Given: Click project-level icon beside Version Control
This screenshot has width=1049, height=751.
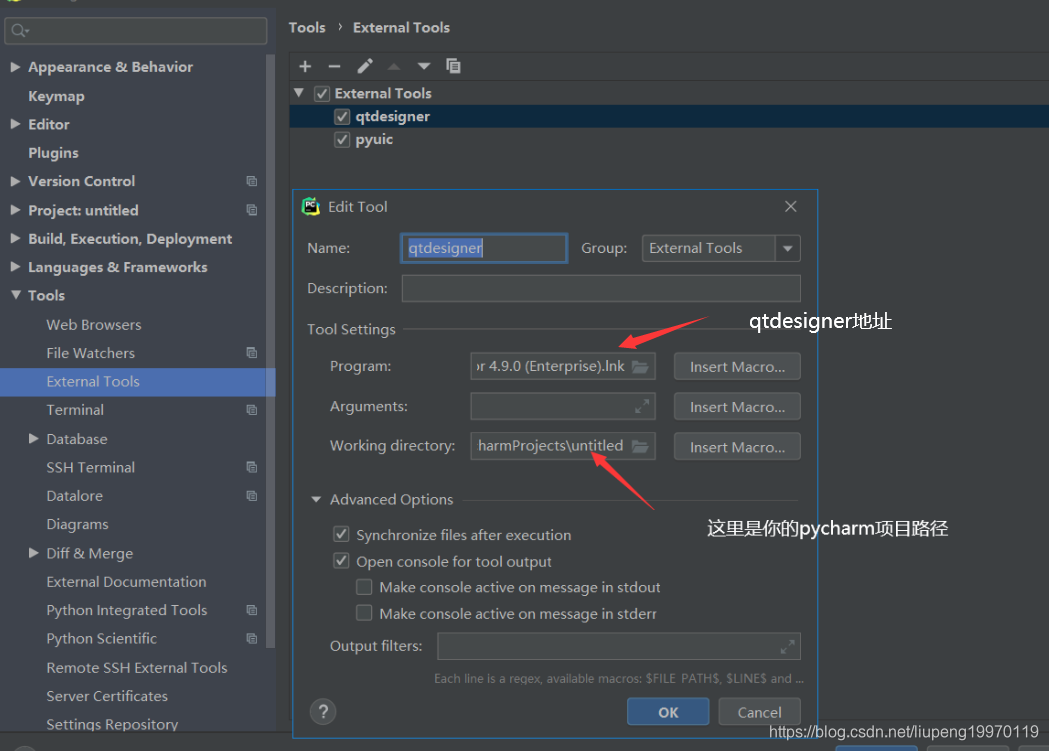Looking at the screenshot, I should pyautogui.click(x=252, y=181).
